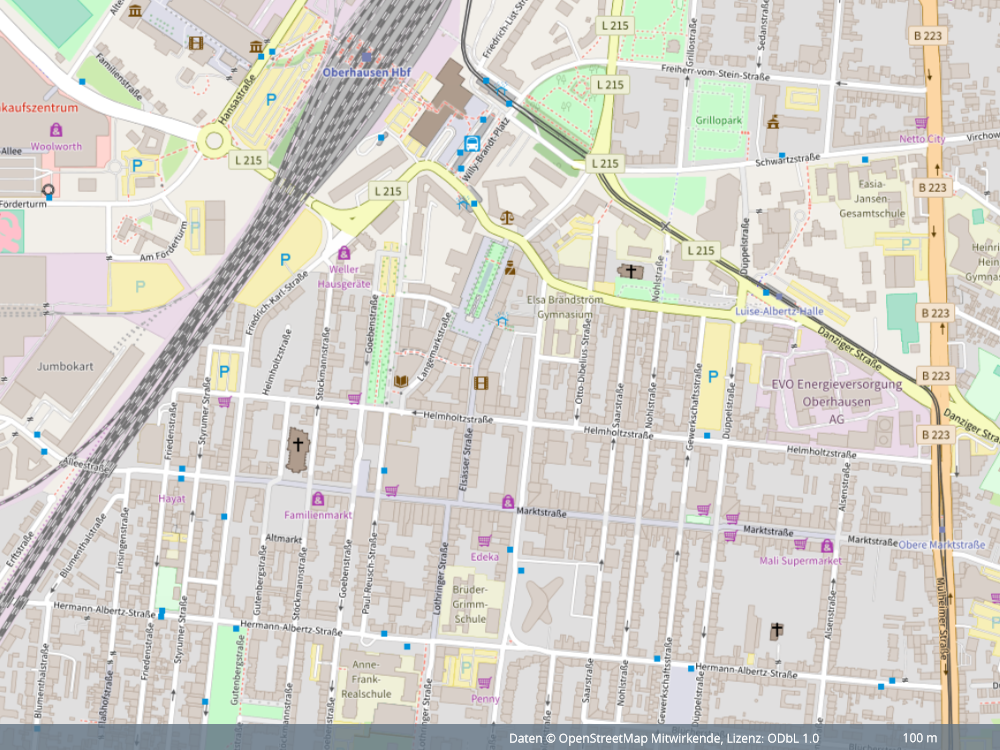
Task: Select the cinema film icon above Helmholtzstraße
Action: click(482, 382)
